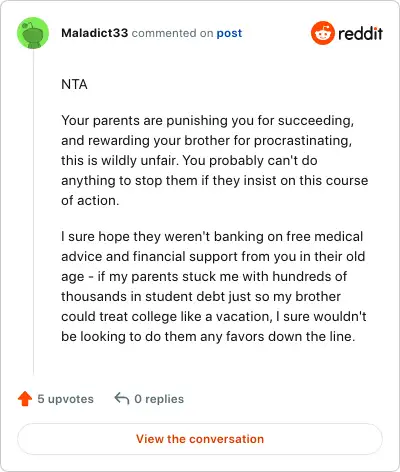Select the "0 replies" label
This screenshot has height=472, width=400.
[x=159, y=399]
